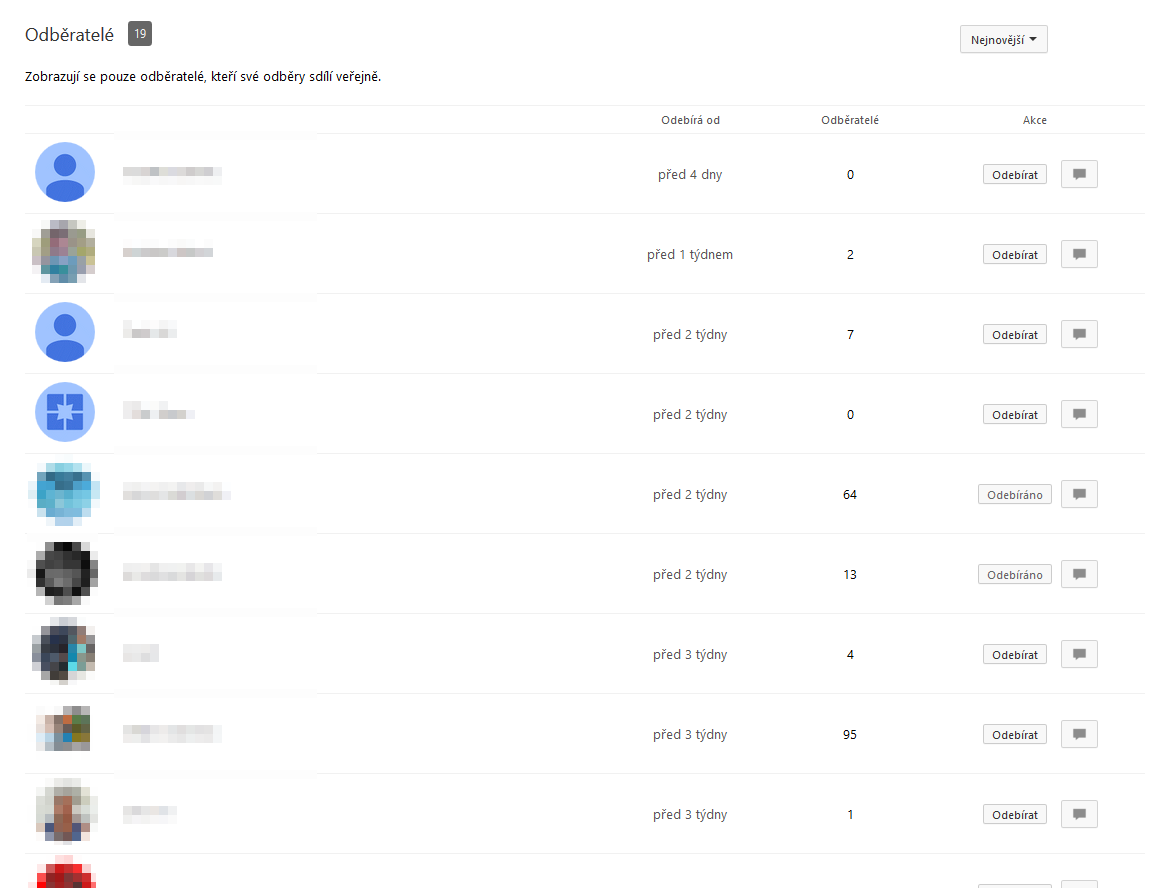This screenshot has width=1170, height=888.
Task: Open the Nejnovější sort dropdown
Action: coord(1004,40)
